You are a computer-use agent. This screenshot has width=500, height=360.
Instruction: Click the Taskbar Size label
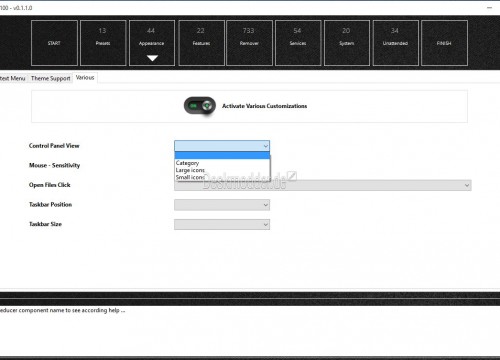(45, 224)
